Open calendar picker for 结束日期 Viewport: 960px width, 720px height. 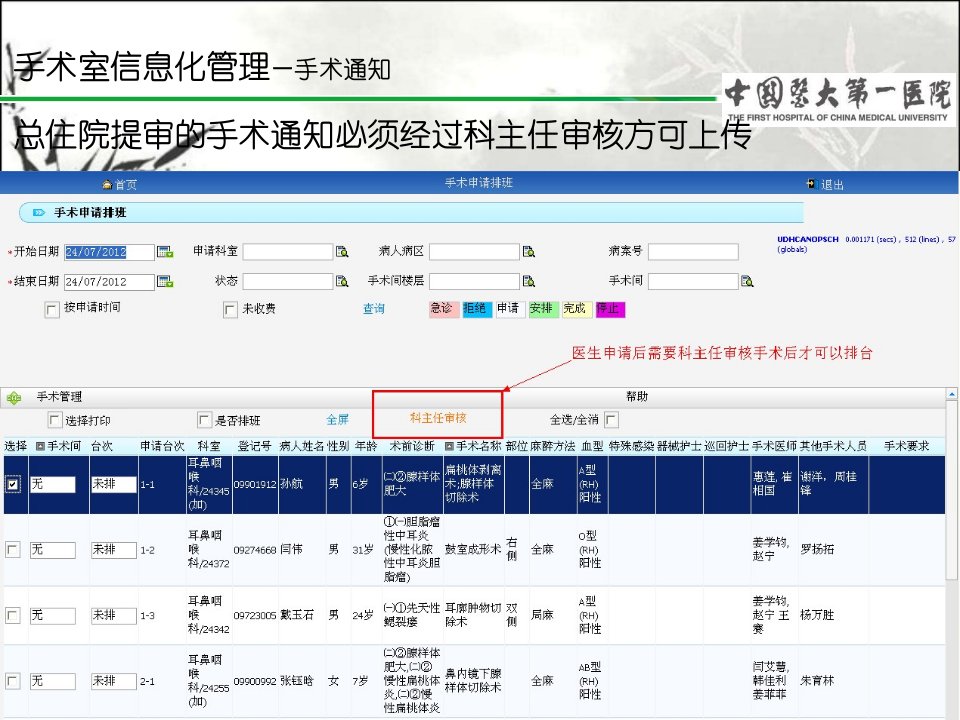coord(165,282)
